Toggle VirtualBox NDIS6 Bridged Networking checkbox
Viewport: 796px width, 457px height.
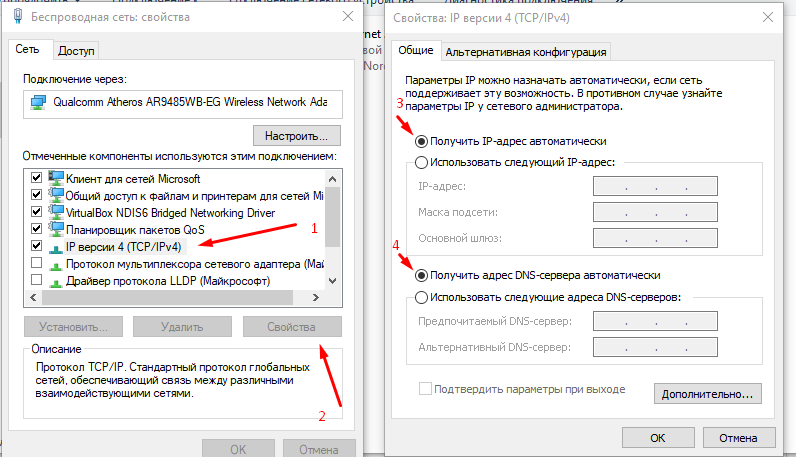tap(37, 212)
